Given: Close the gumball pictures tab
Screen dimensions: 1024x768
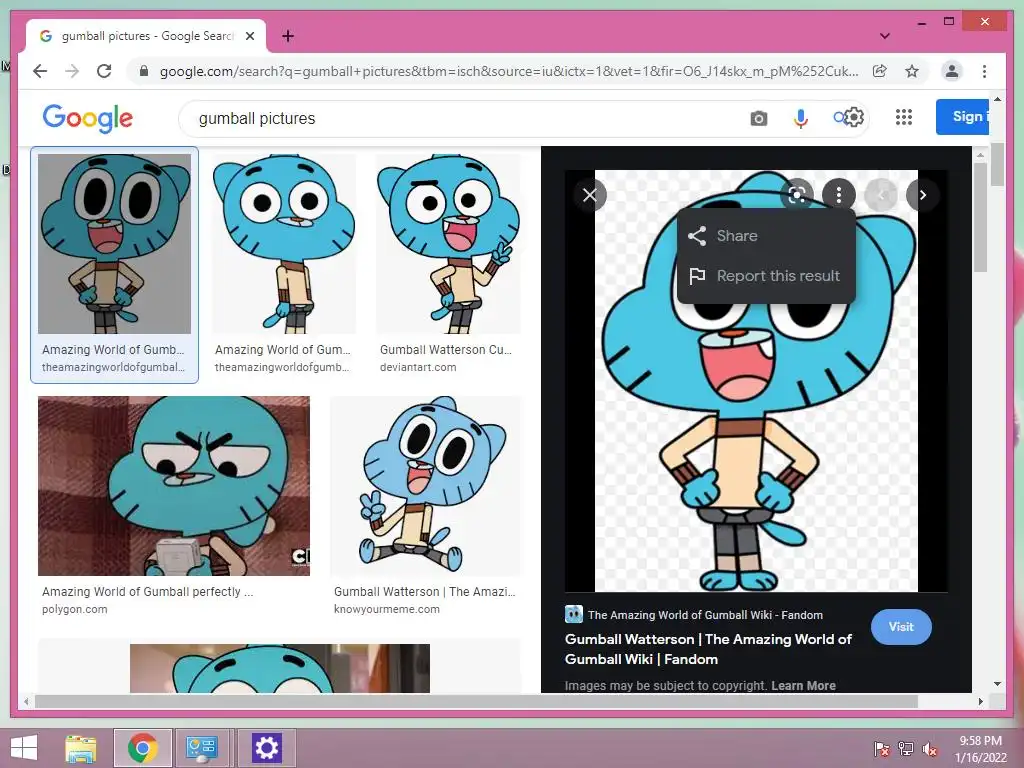Looking at the screenshot, I should click(249, 36).
